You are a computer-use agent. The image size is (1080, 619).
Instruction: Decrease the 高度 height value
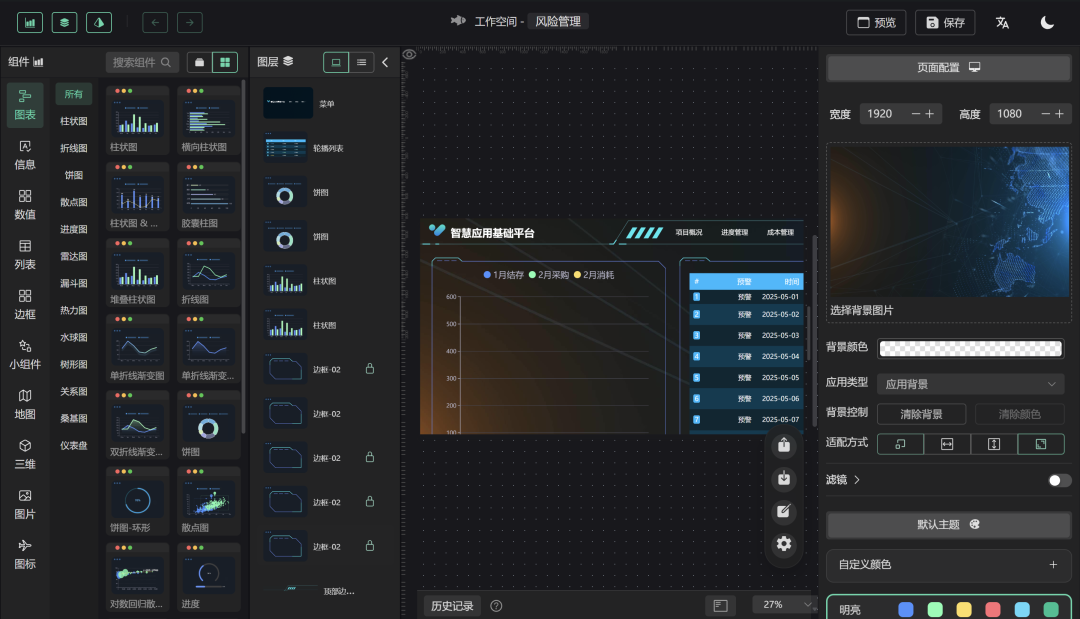tap(1046, 114)
